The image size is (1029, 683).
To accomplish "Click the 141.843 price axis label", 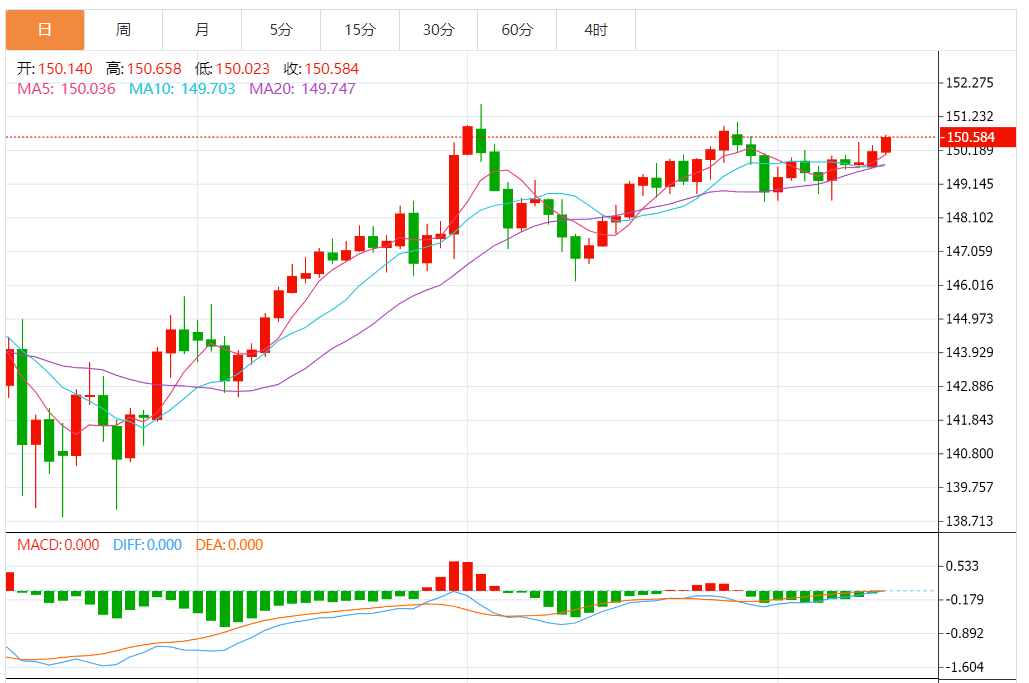I will point(969,420).
